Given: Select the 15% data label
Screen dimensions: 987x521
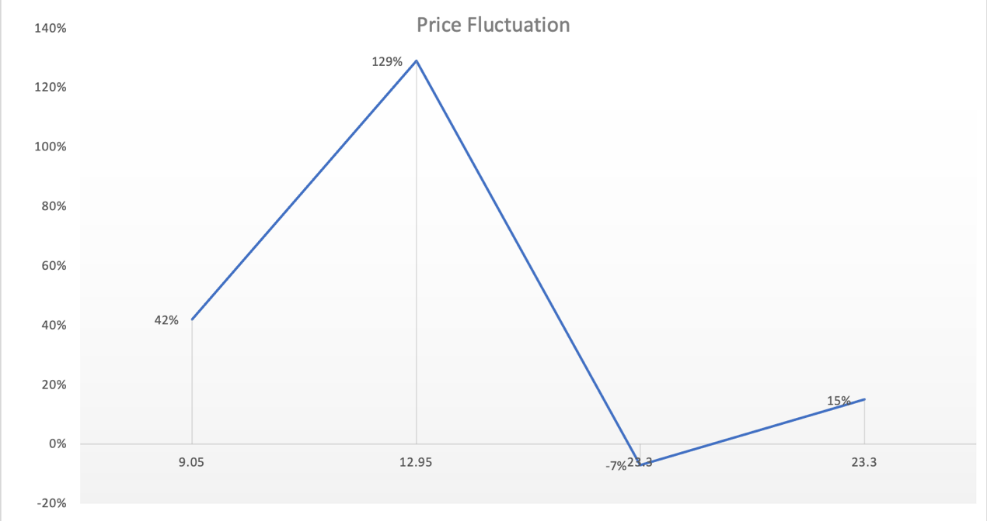Looking at the screenshot, I should coord(838,401).
